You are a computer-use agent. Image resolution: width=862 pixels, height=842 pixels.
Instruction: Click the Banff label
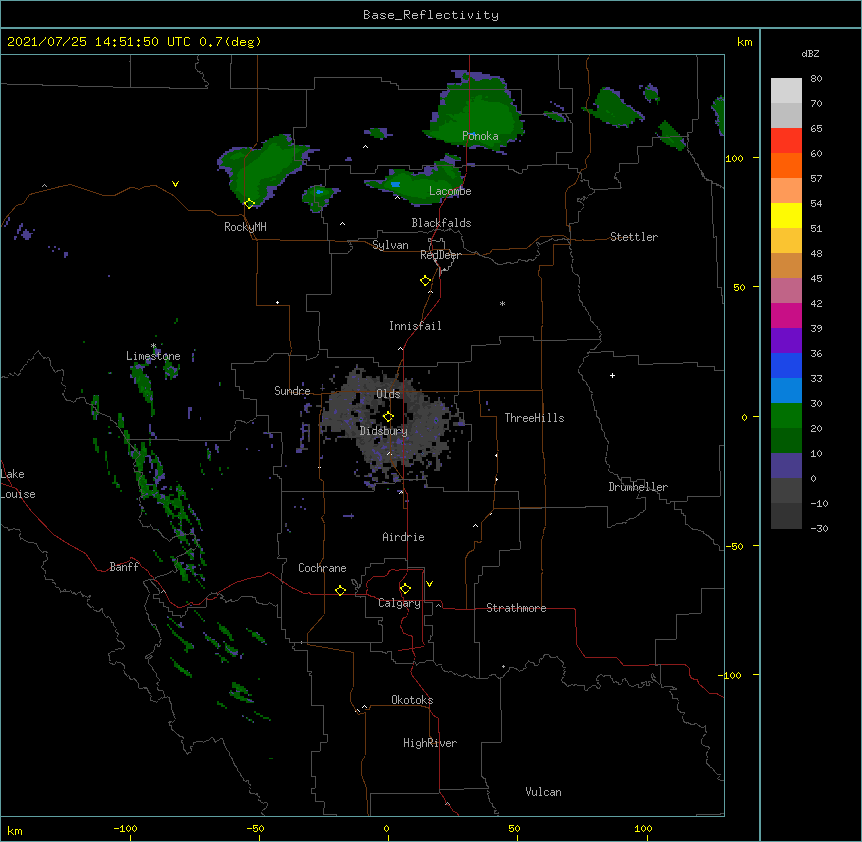coord(124,567)
